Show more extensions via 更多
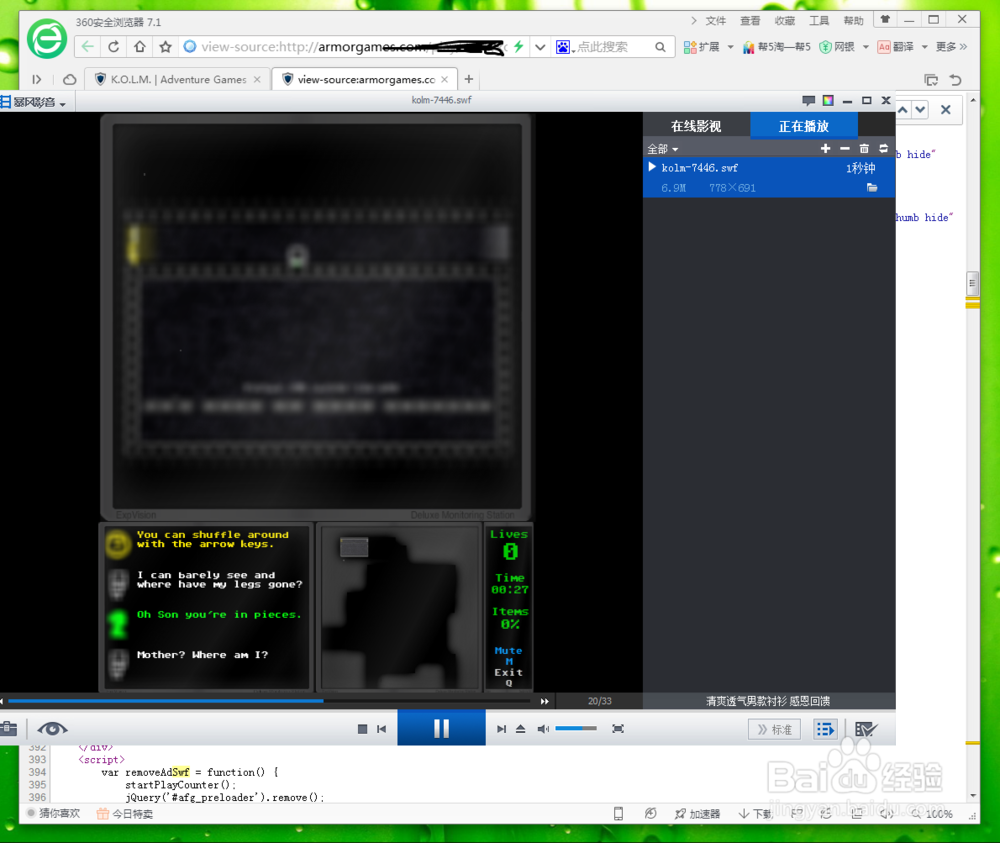1000x843 pixels. (x=951, y=47)
